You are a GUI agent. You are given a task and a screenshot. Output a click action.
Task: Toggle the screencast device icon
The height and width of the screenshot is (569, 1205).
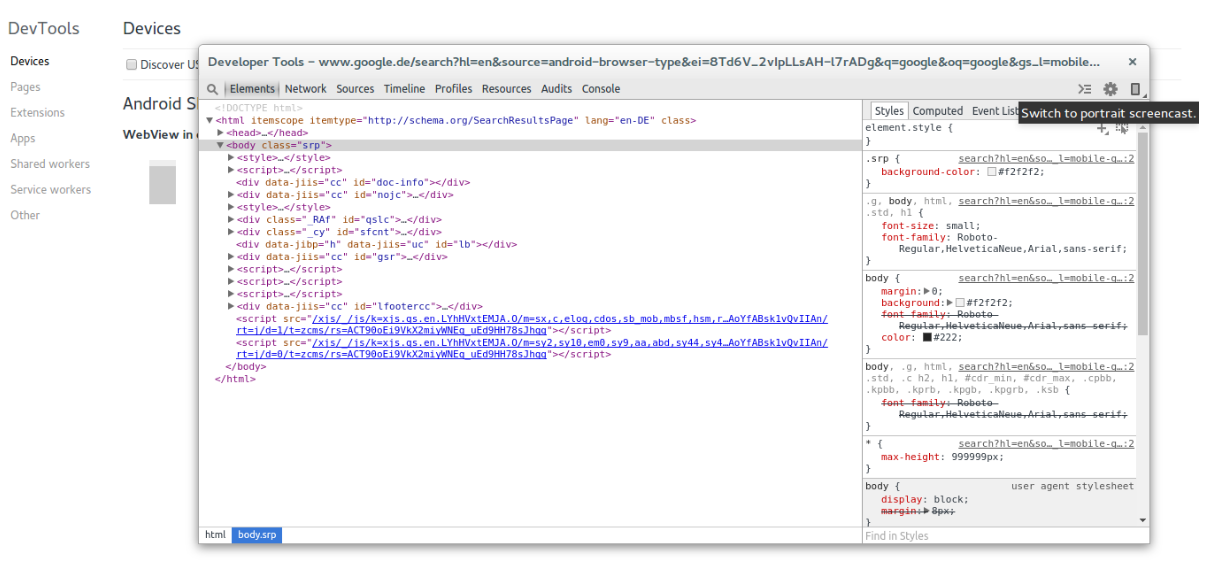tap(1136, 89)
